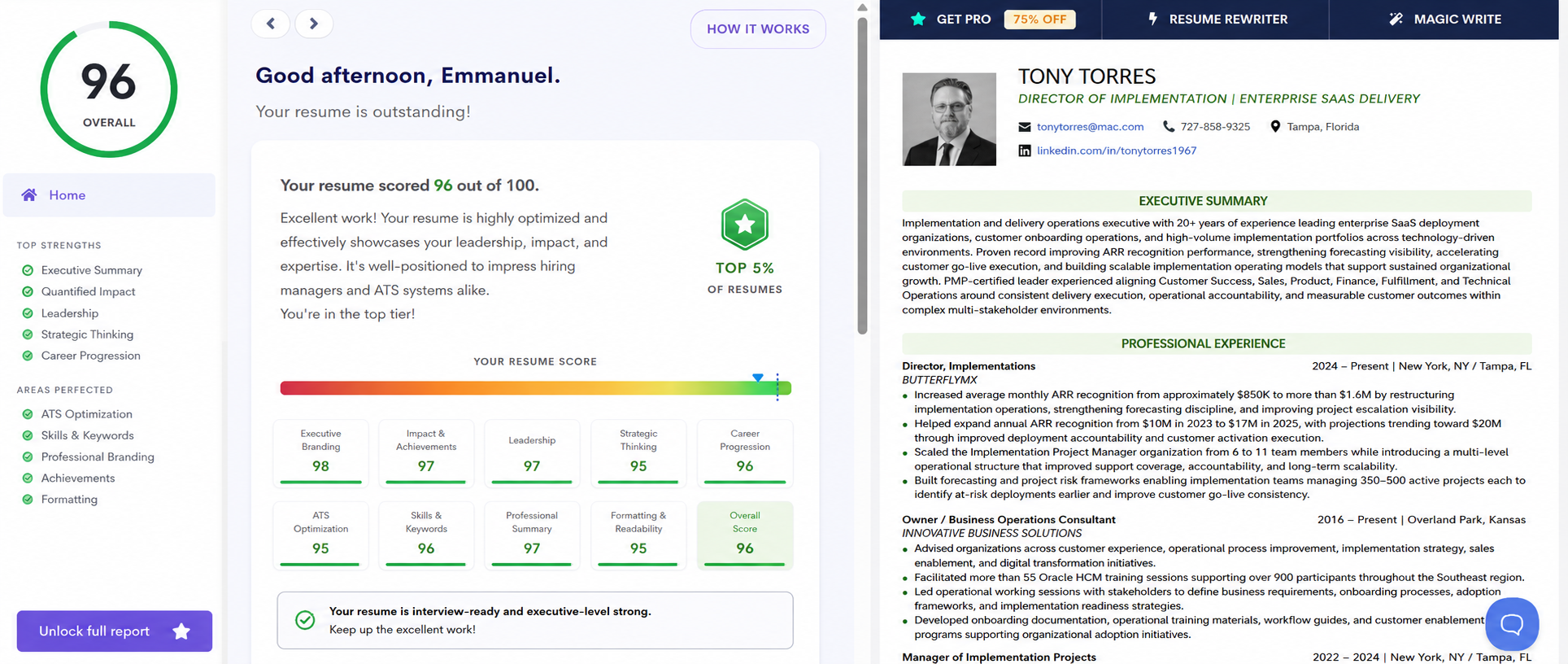Click the Director, Implementations job title
Image resolution: width=1568 pixels, height=664 pixels.
969,366
